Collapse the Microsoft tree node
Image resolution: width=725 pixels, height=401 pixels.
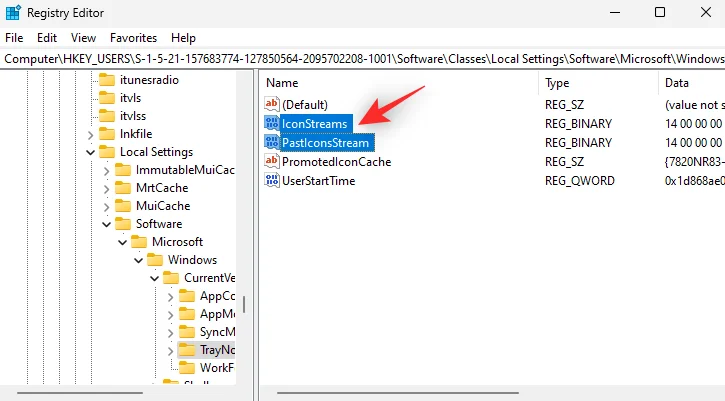pos(123,242)
